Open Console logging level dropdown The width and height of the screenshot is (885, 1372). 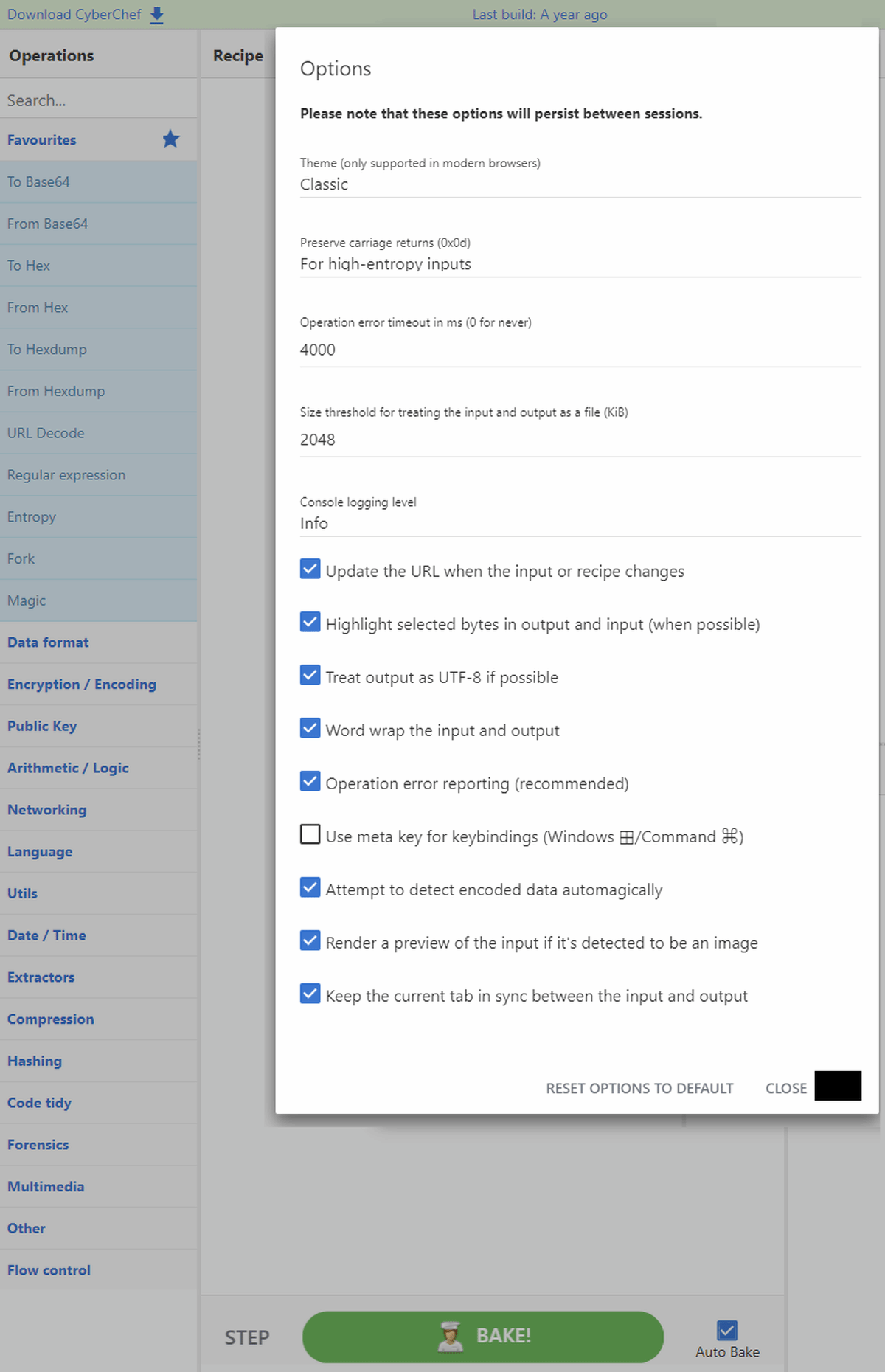[x=580, y=523]
